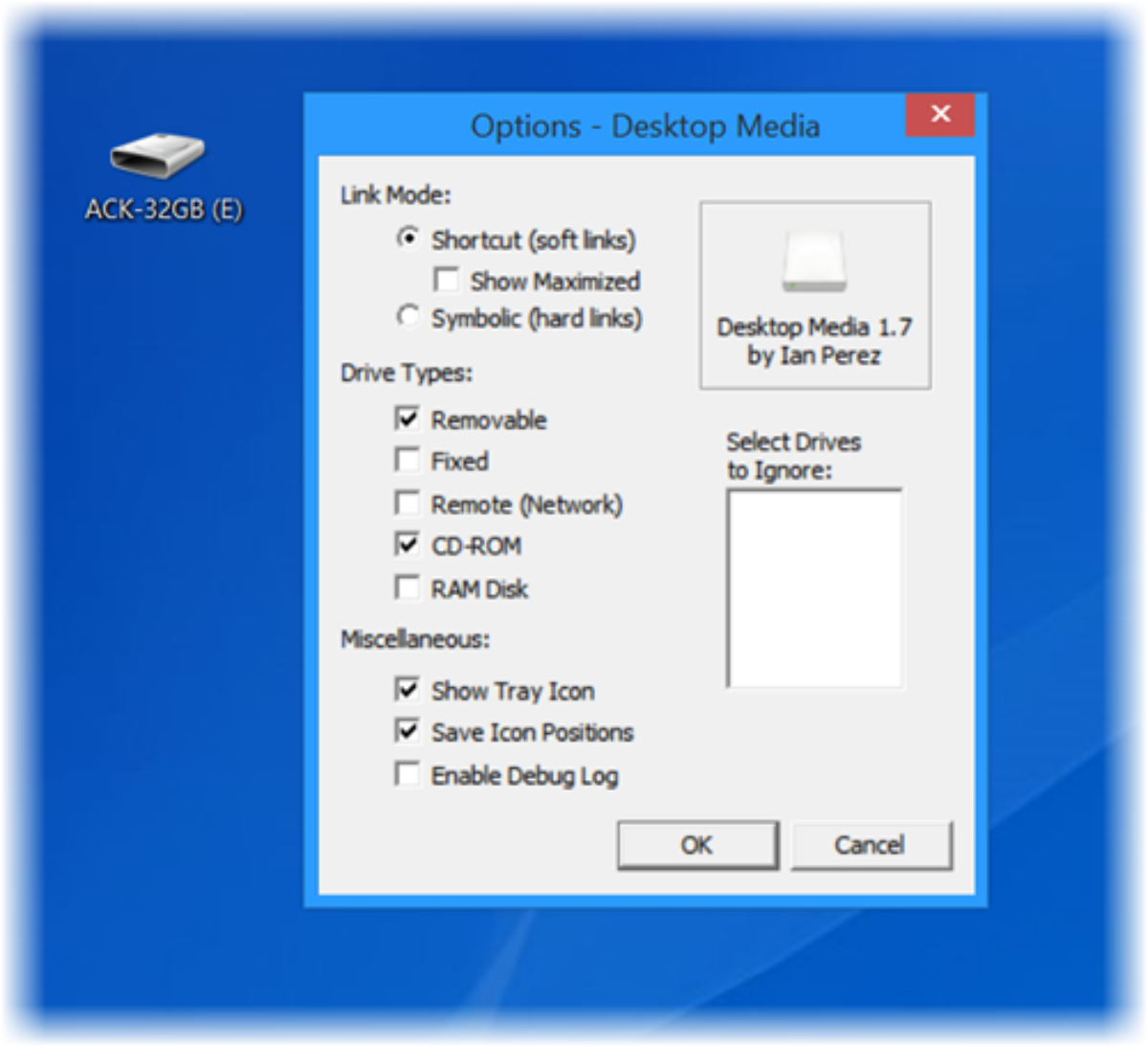Click the Desktop Media drive logo icon

click(x=814, y=261)
